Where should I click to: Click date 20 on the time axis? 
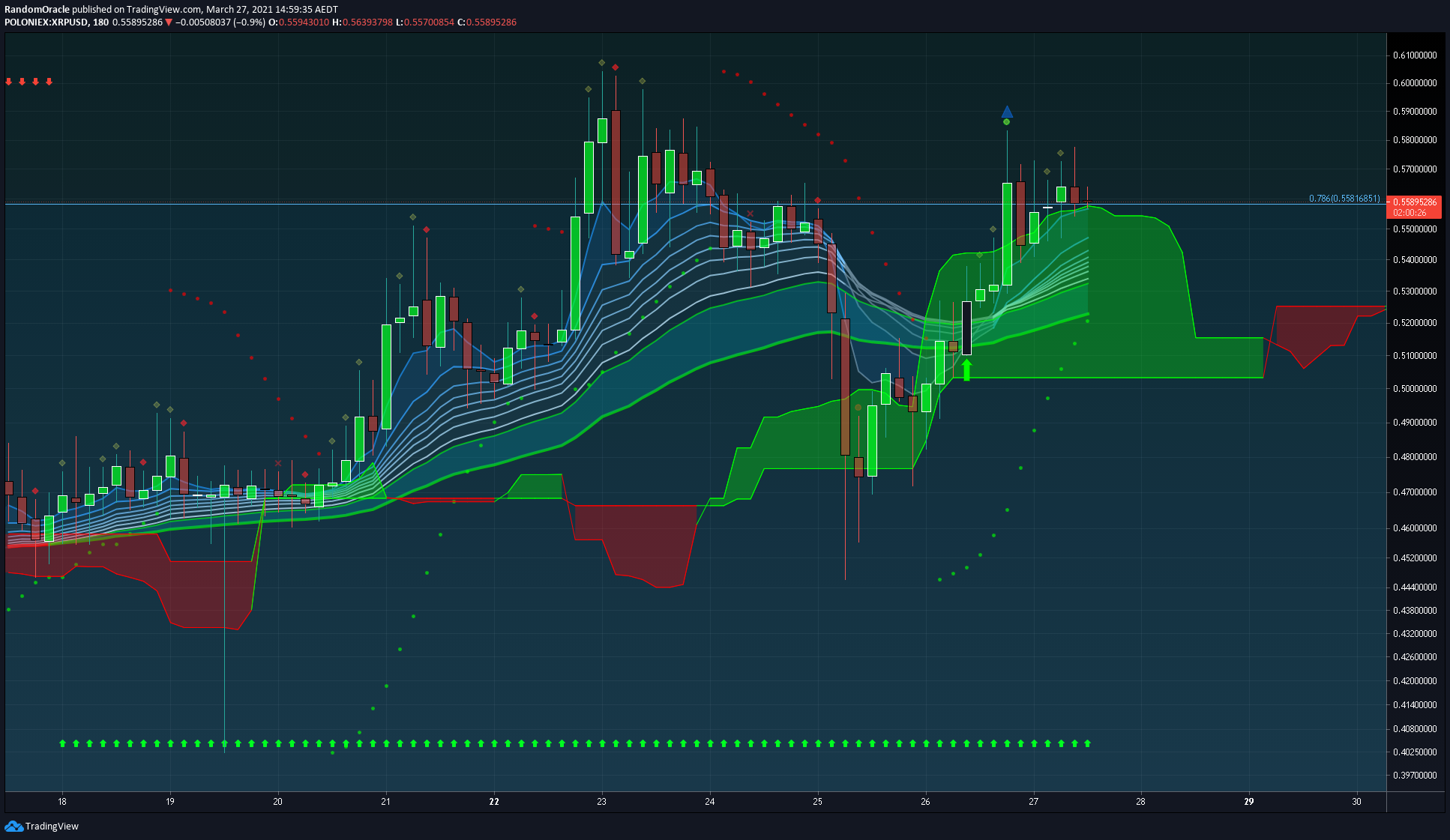[278, 802]
